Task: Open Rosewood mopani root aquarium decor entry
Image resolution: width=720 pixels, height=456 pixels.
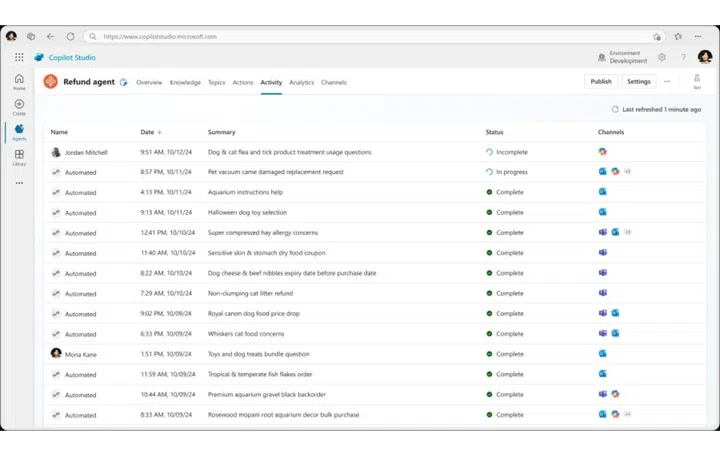Action: click(x=283, y=415)
